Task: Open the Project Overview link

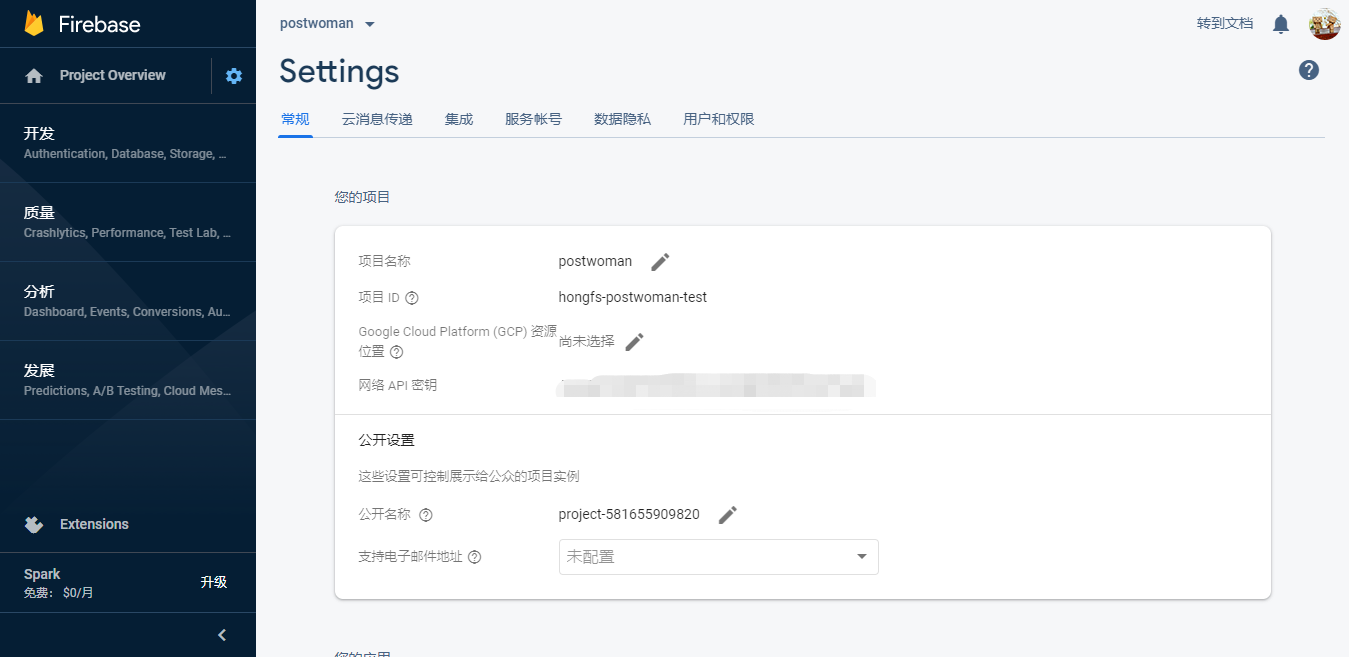Action: (113, 75)
